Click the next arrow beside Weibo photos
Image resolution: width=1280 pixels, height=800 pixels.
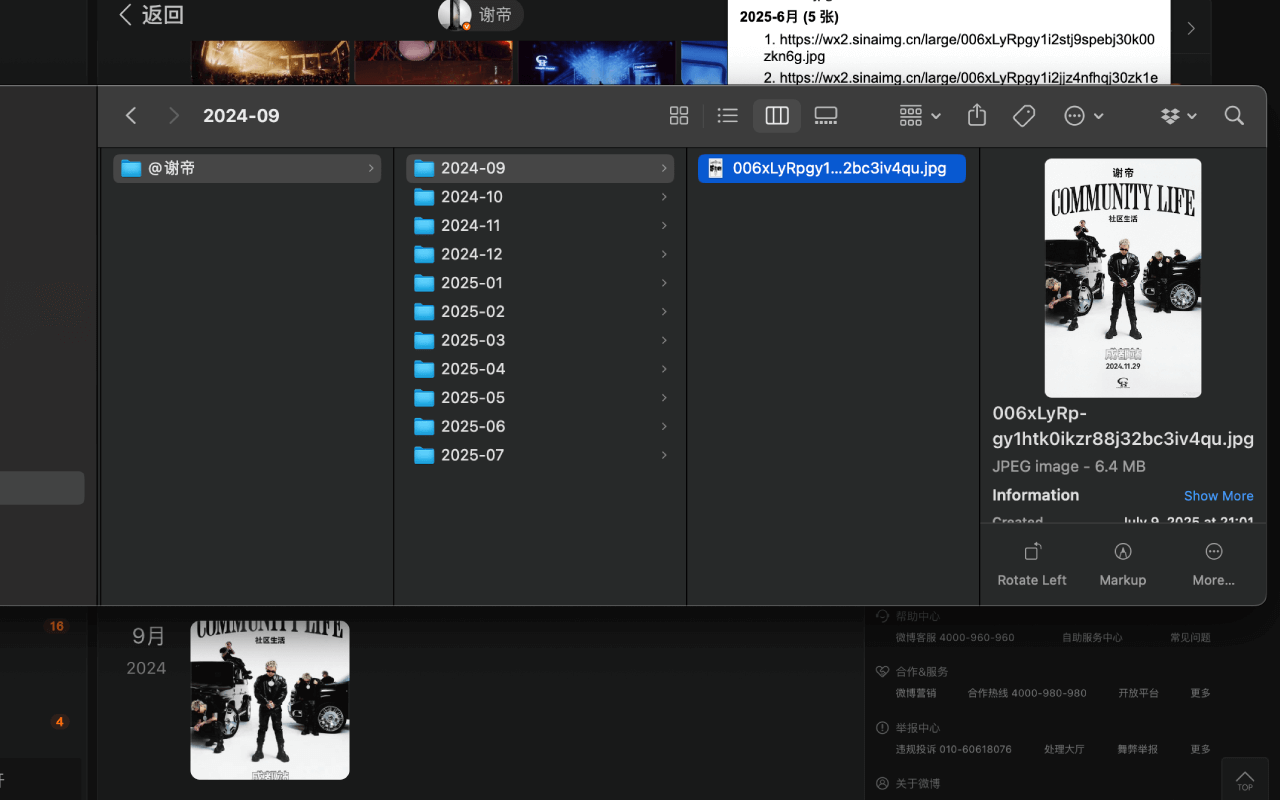click(x=1191, y=28)
